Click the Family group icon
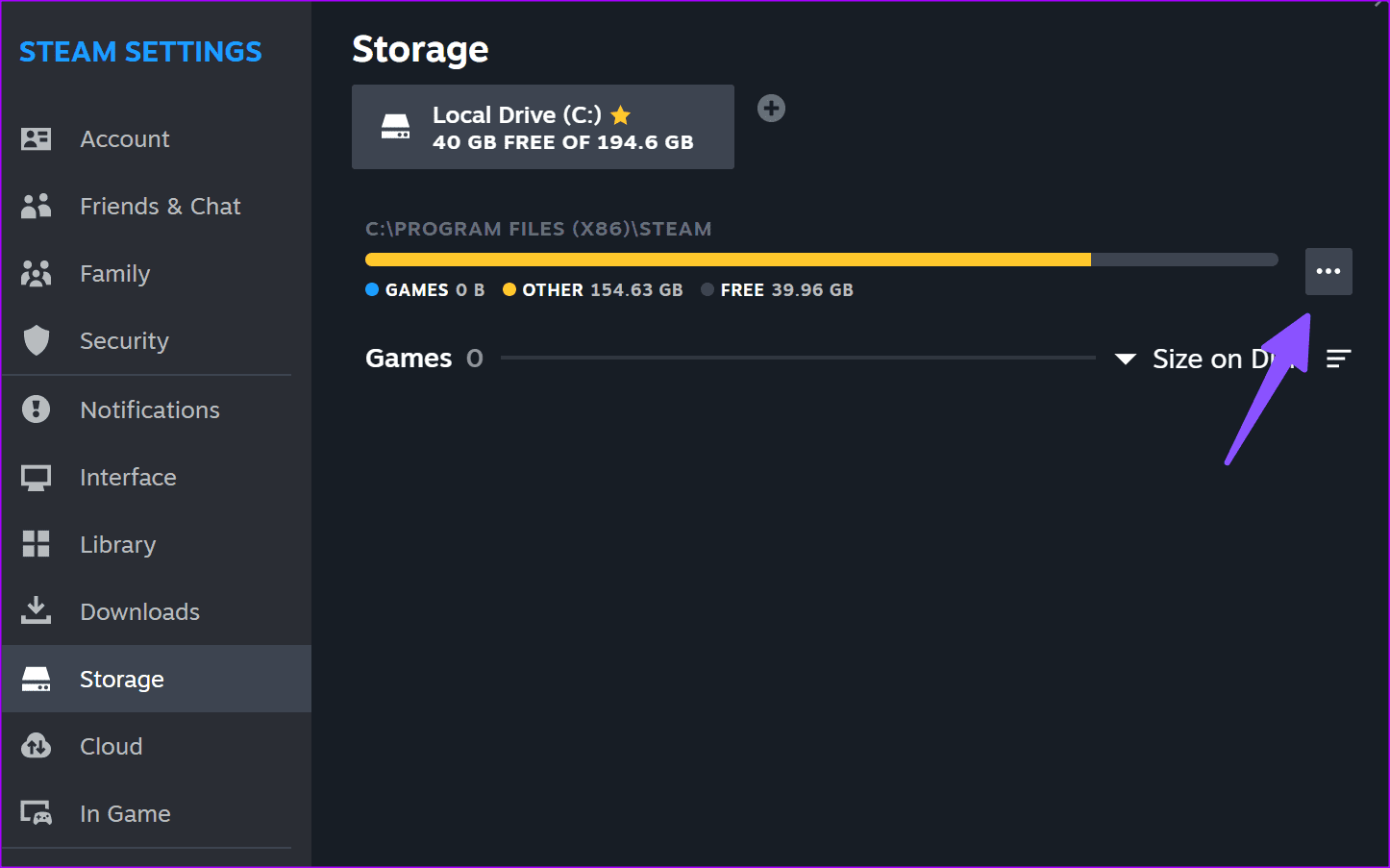1390x868 pixels. point(36,274)
